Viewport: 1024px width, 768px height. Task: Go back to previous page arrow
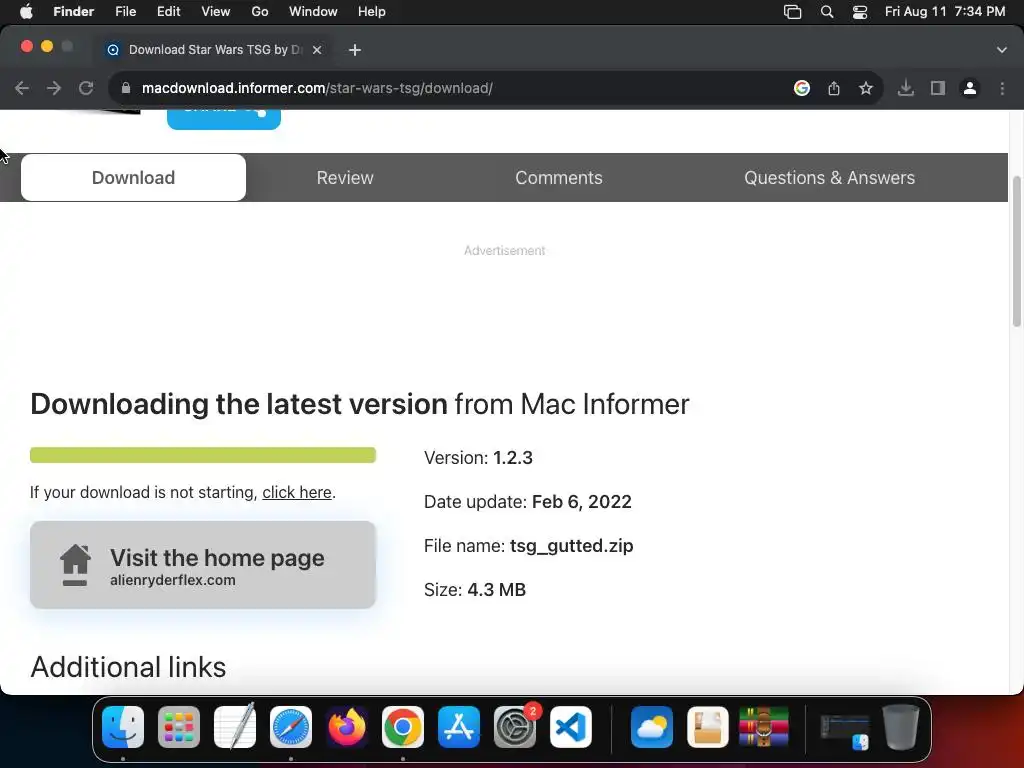pyautogui.click(x=22, y=88)
